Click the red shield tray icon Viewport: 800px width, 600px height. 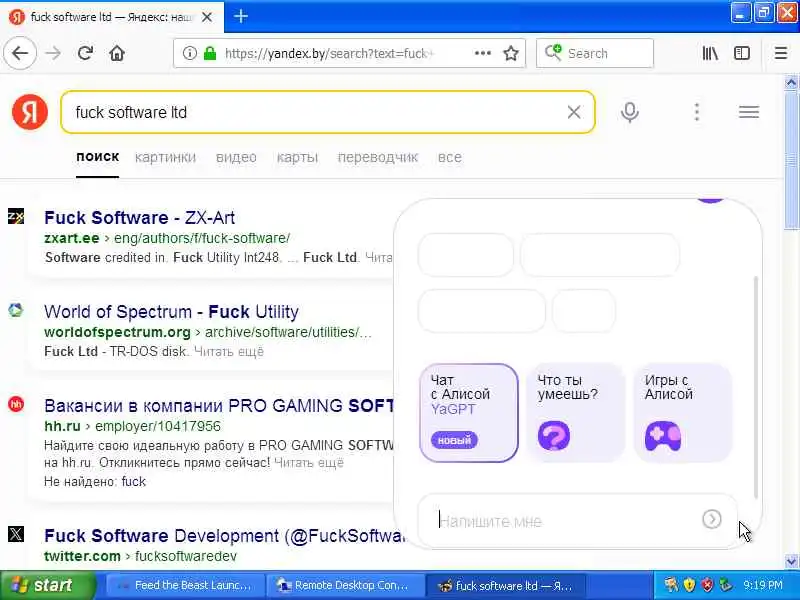click(x=707, y=585)
